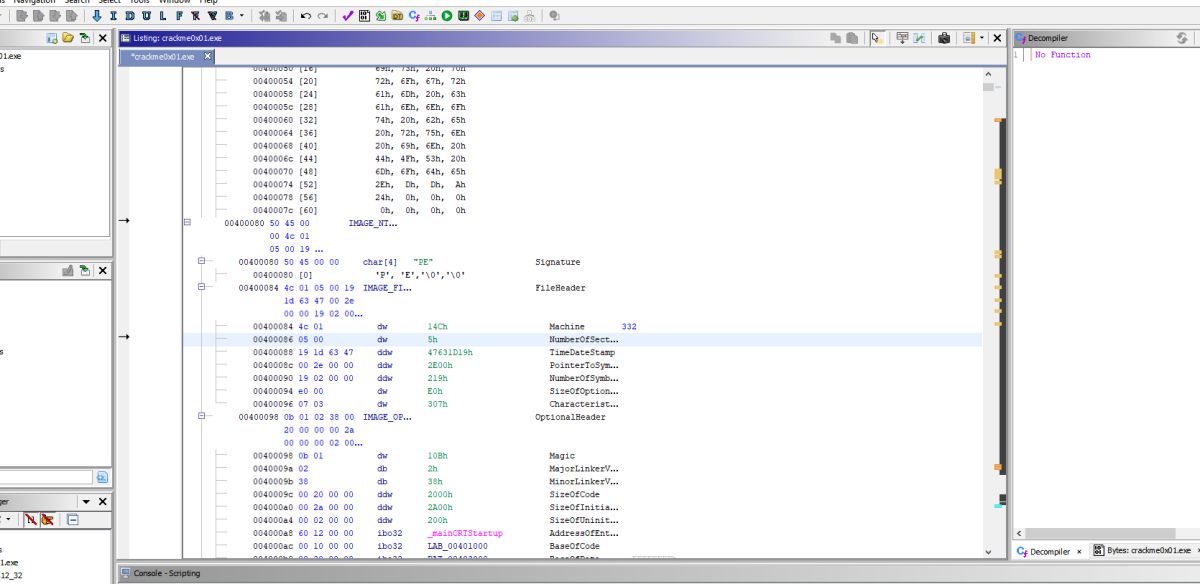
Task: Open the Decompiler (Cf) icon in the main toolbar
Action: [413, 16]
